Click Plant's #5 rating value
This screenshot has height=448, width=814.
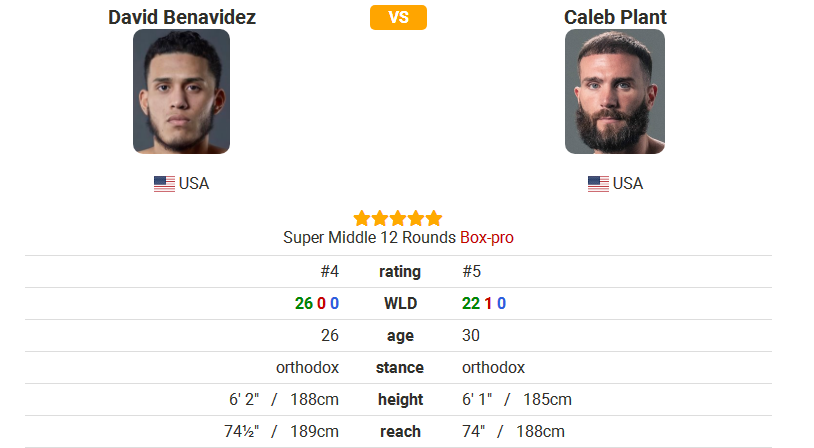[471, 271]
